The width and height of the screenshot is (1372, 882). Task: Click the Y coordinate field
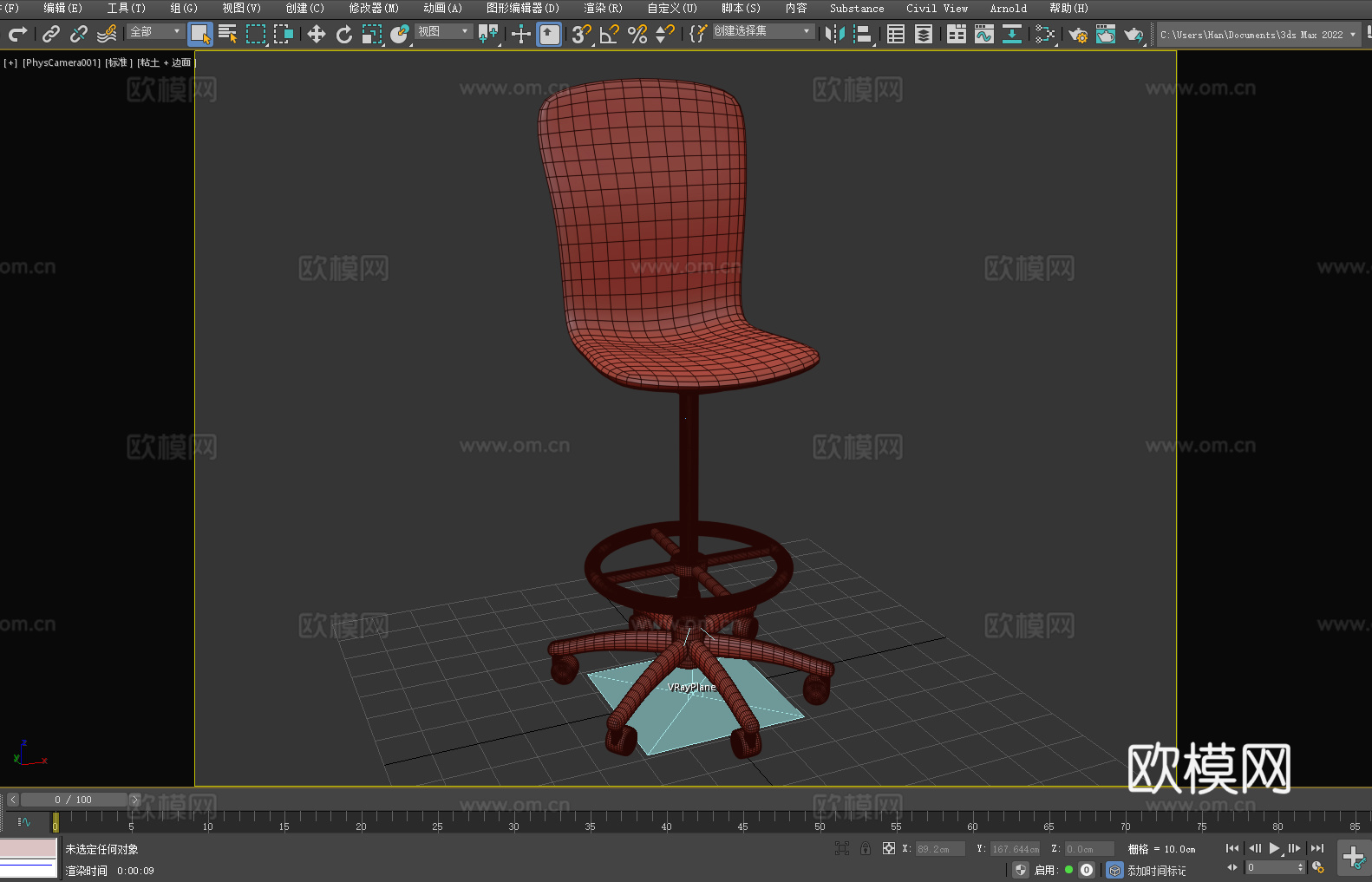[1015, 849]
